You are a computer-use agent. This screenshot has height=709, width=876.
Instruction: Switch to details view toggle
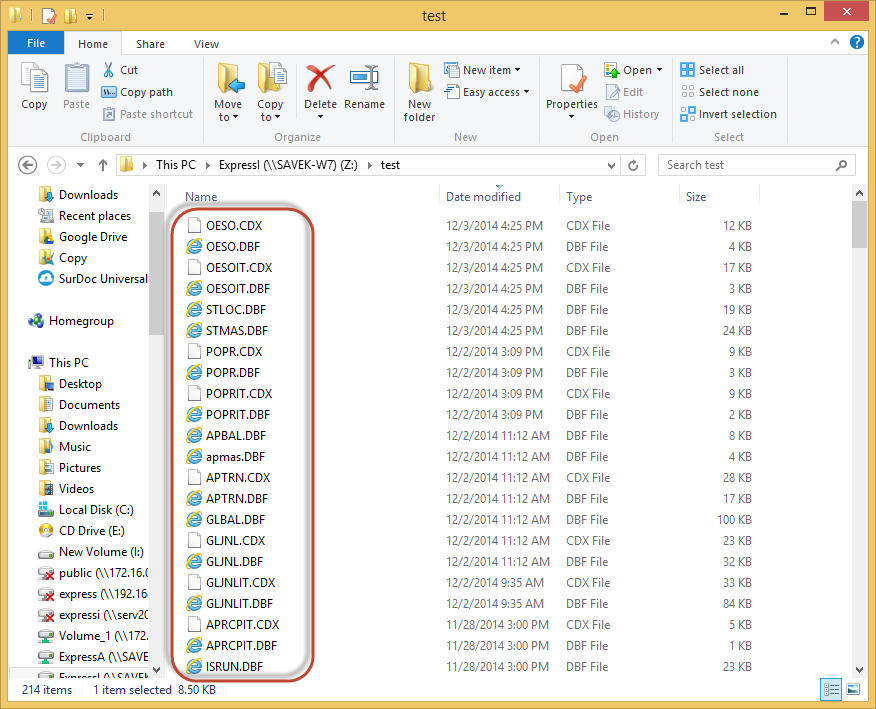point(831,690)
